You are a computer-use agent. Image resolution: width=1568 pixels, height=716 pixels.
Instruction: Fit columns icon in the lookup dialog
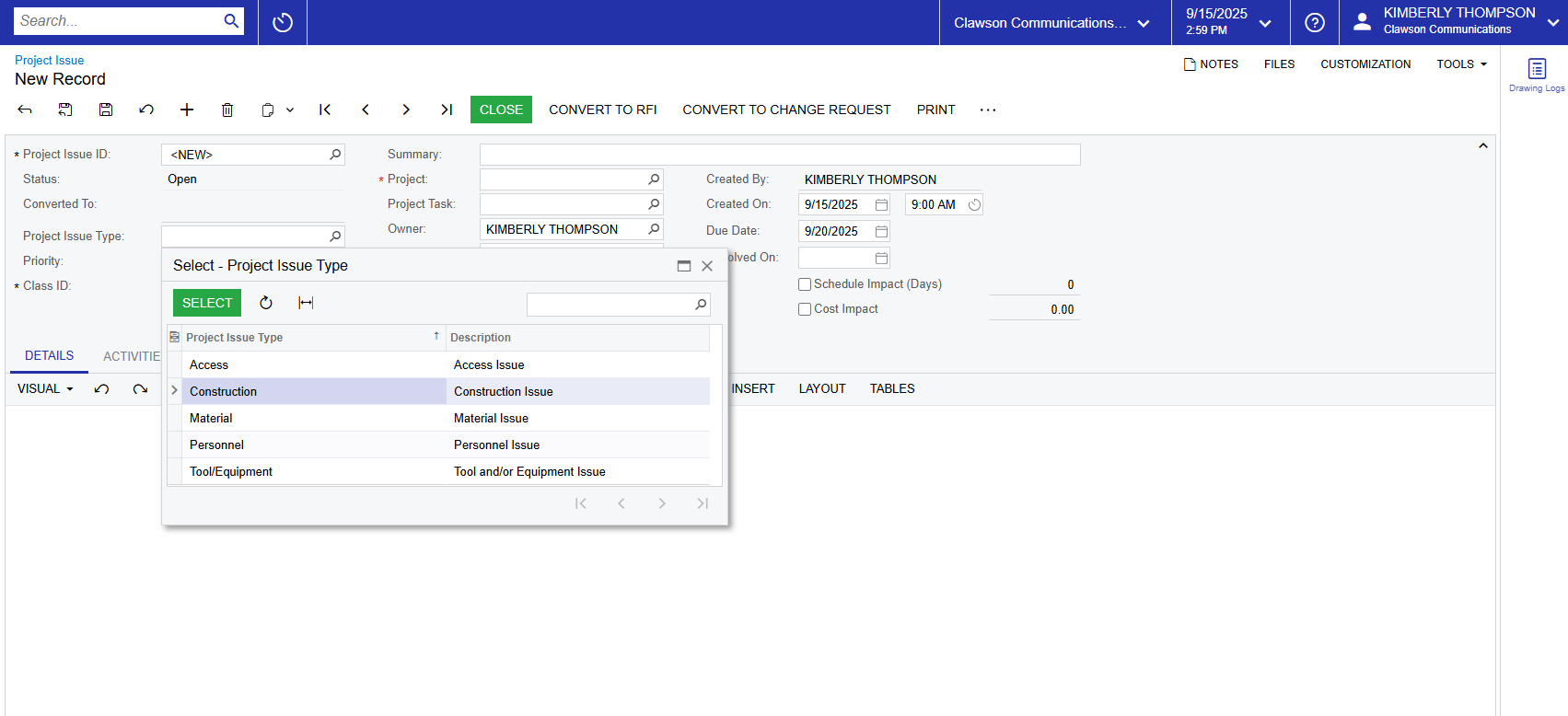point(306,303)
